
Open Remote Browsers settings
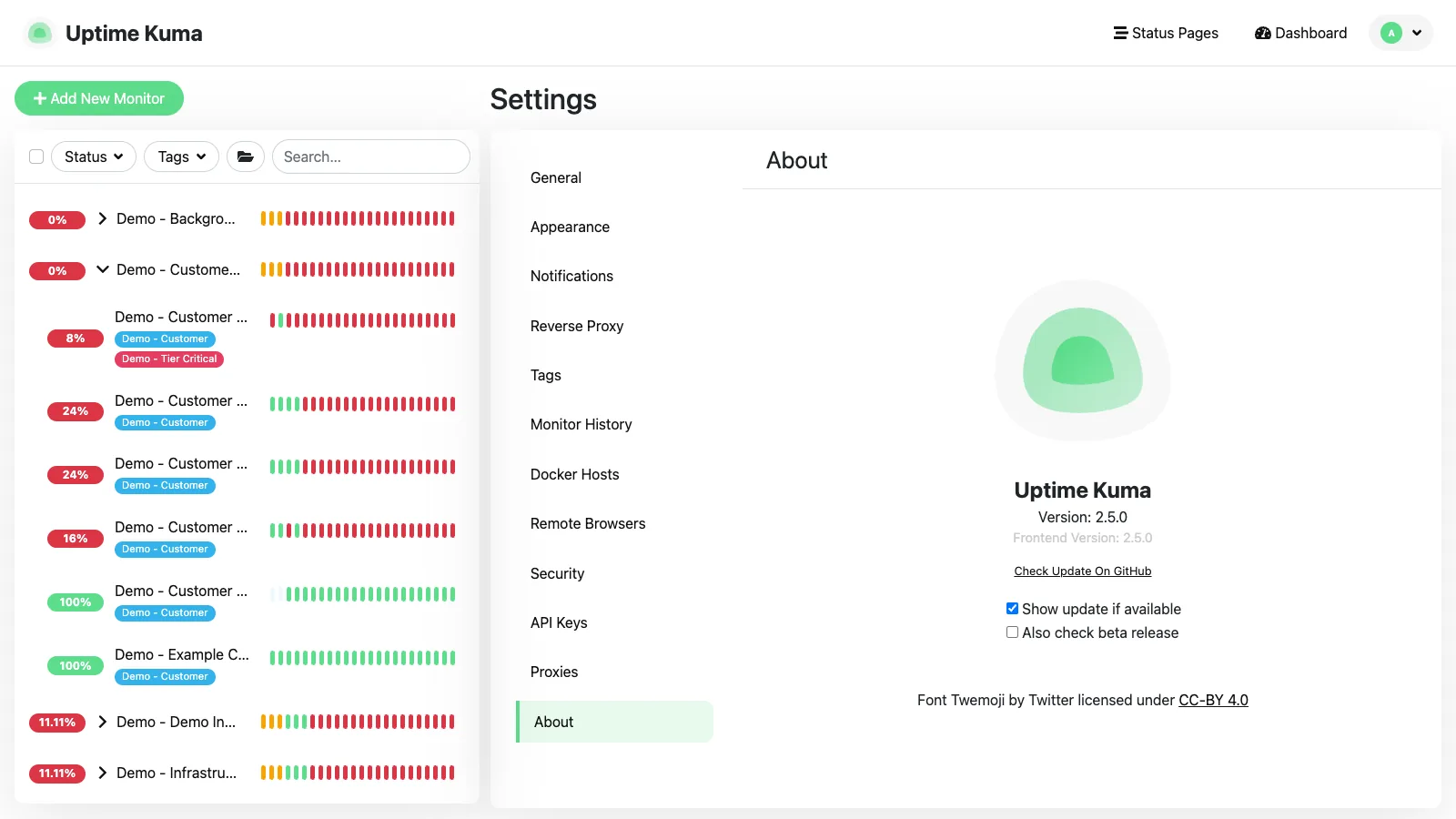coord(614,524)
